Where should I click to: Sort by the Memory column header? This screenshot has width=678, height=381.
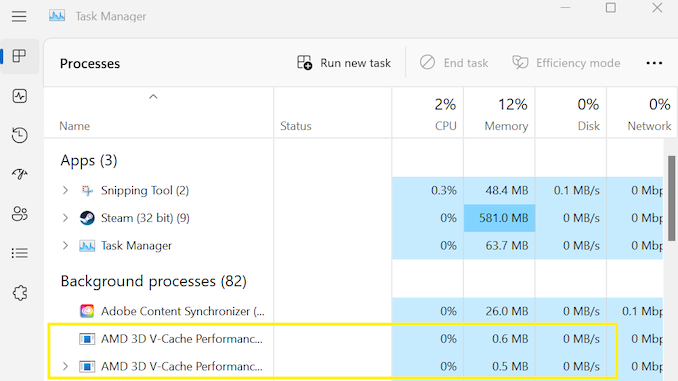pyautogui.click(x=499, y=113)
